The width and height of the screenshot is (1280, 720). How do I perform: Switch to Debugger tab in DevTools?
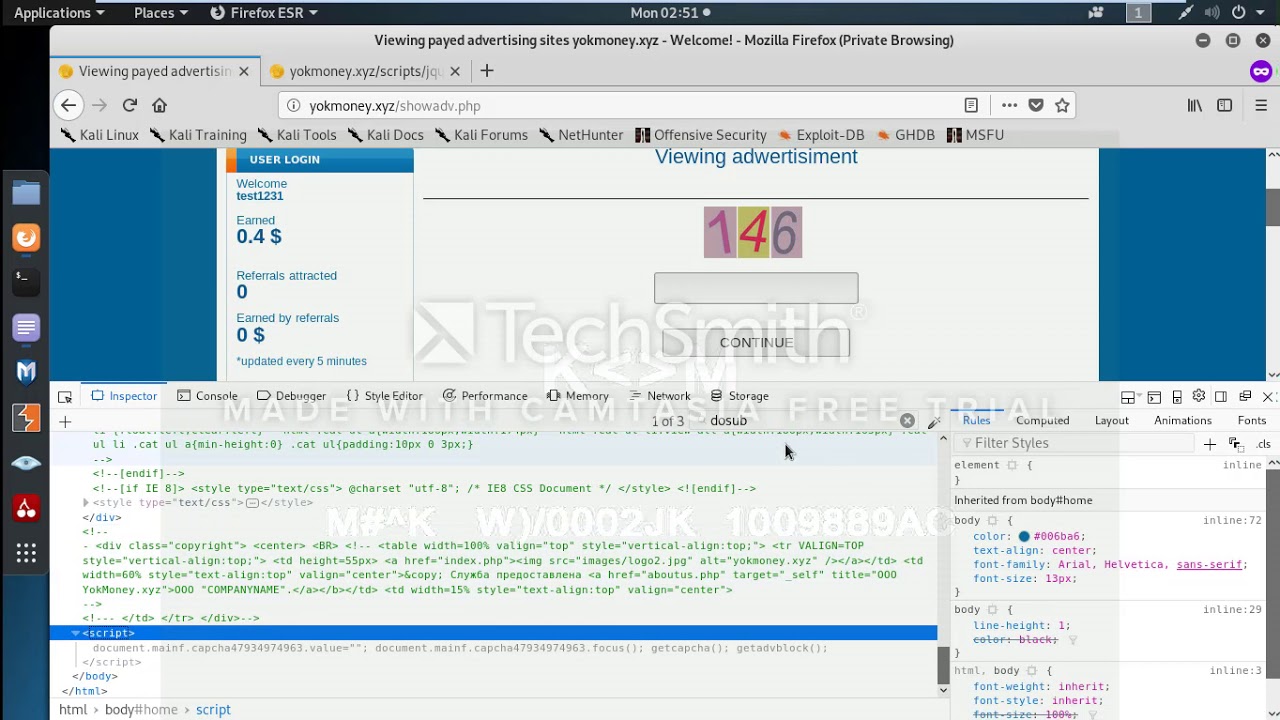291,396
